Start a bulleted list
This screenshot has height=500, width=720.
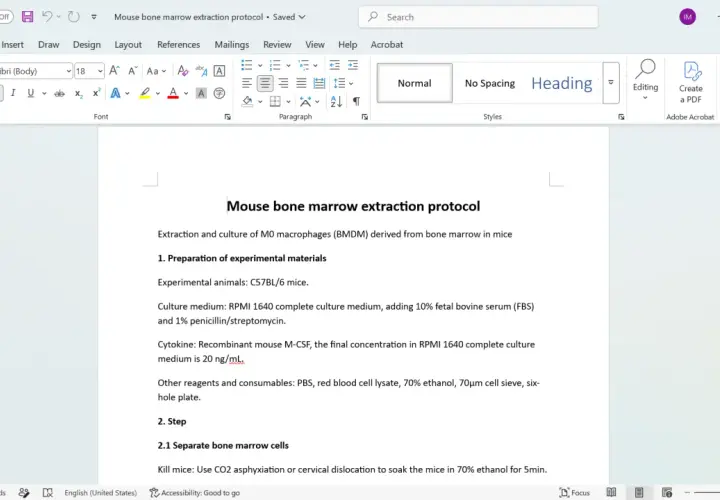click(x=247, y=65)
